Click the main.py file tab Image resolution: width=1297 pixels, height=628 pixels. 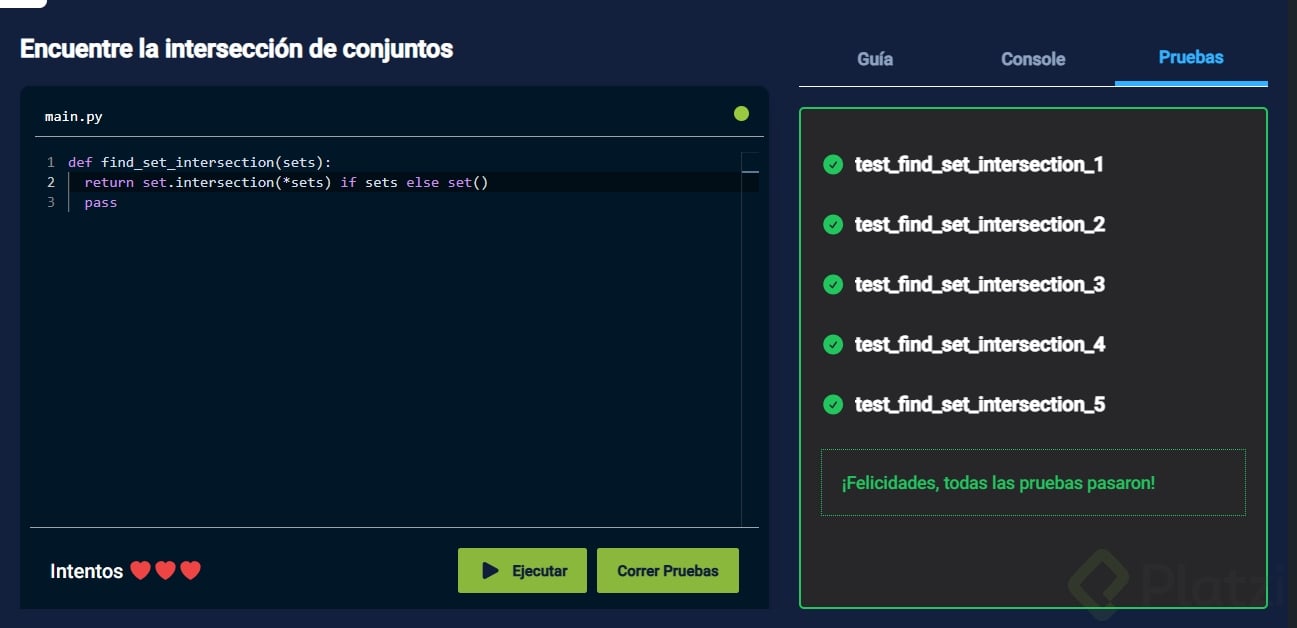(x=74, y=116)
